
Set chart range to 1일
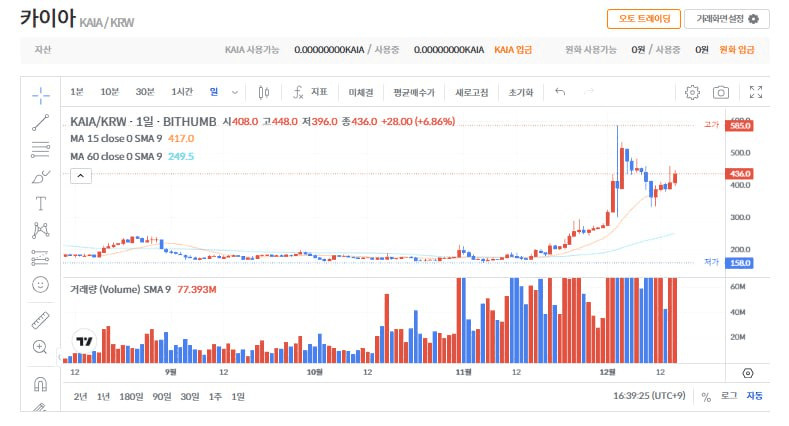pos(238,397)
